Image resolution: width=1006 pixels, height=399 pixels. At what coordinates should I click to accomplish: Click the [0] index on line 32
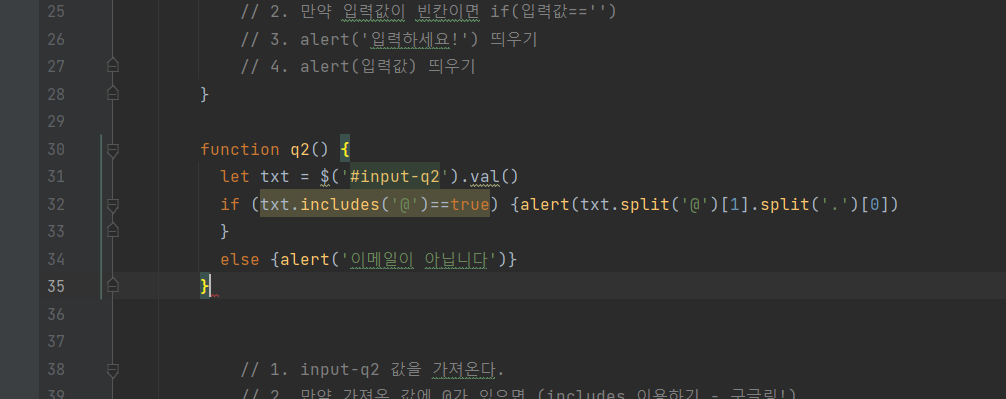pyautogui.click(x=874, y=205)
